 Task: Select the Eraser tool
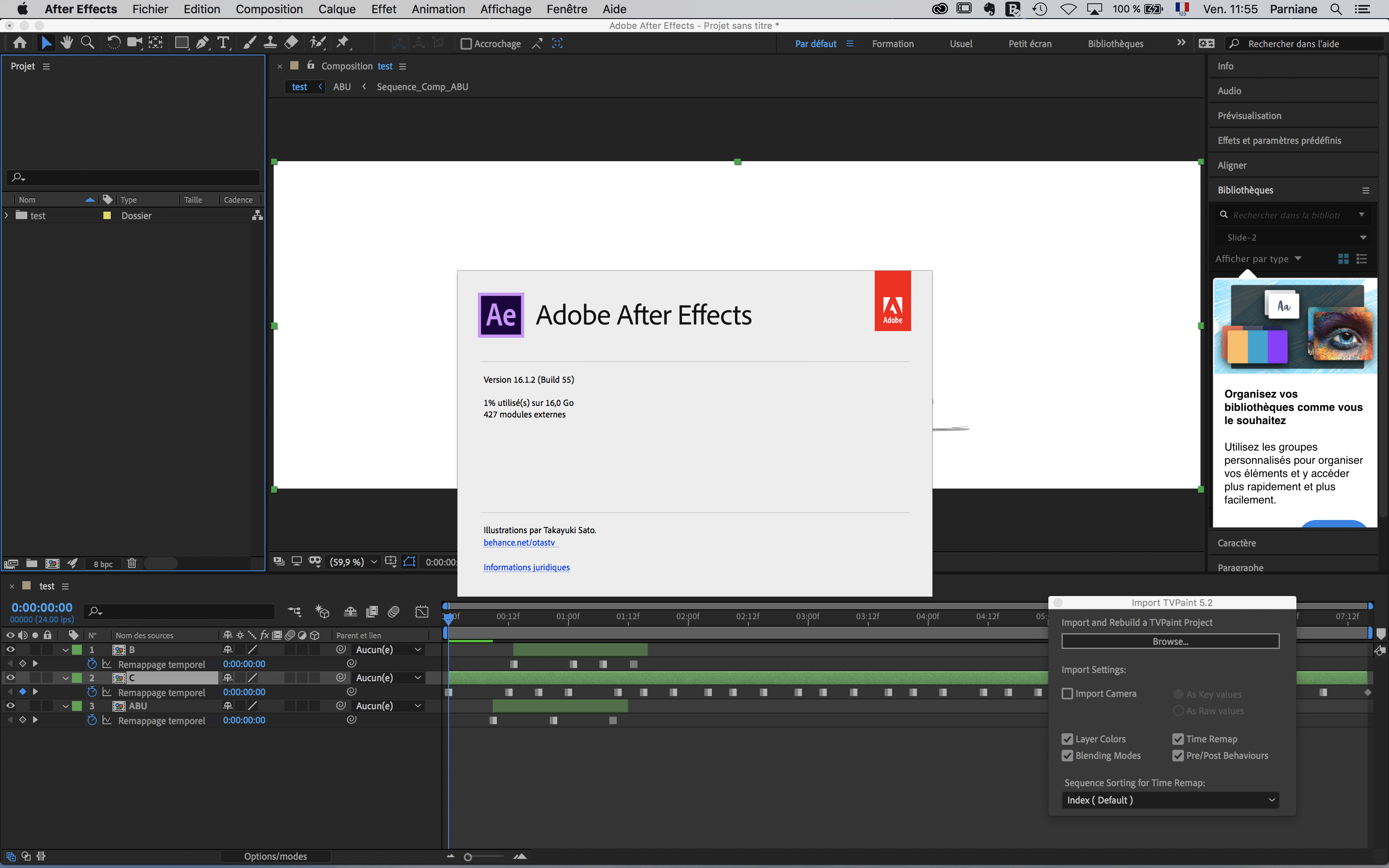tap(291, 43)
